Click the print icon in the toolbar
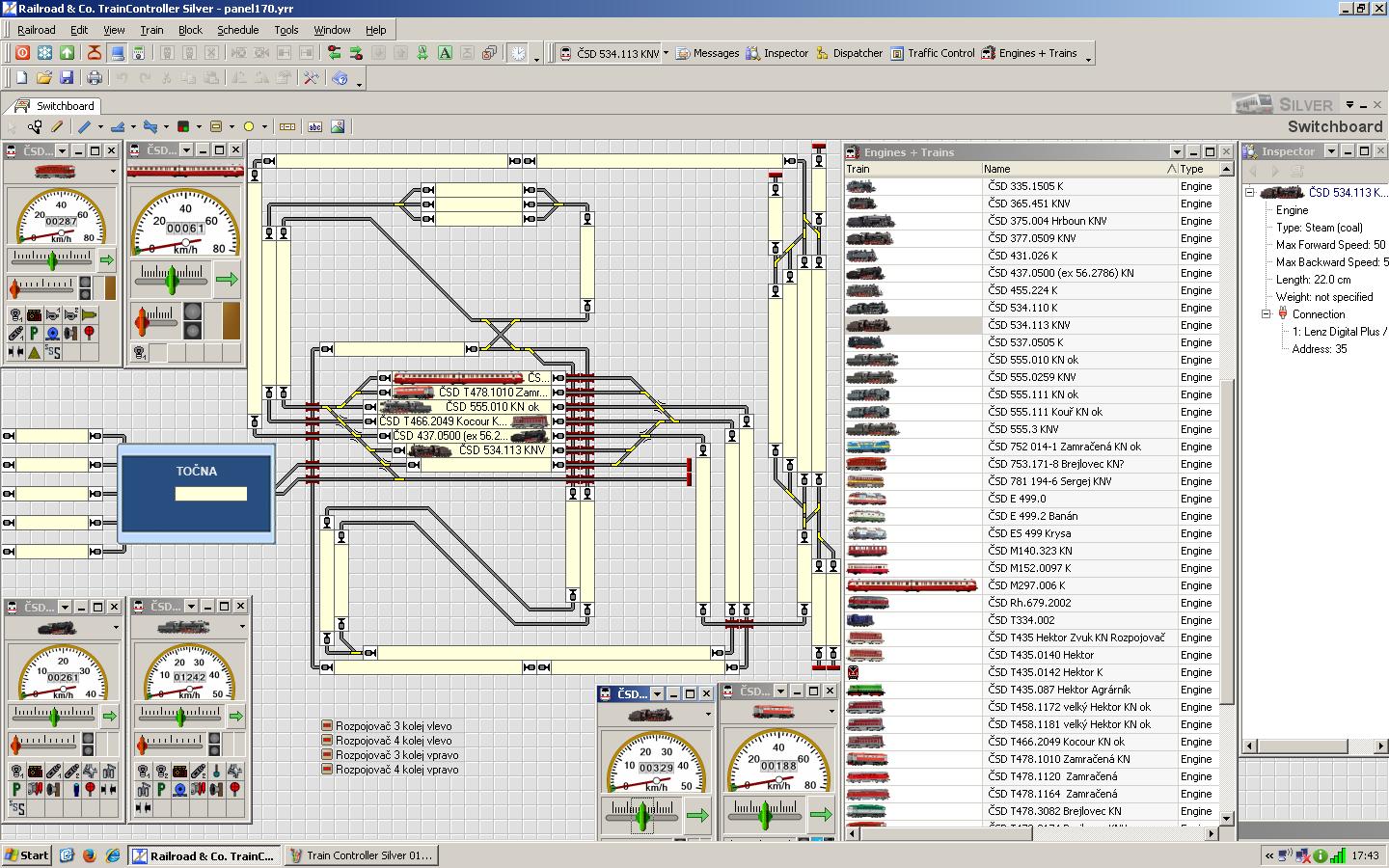The height and width of the screenshot is (868, 1389). coord(95,77)
